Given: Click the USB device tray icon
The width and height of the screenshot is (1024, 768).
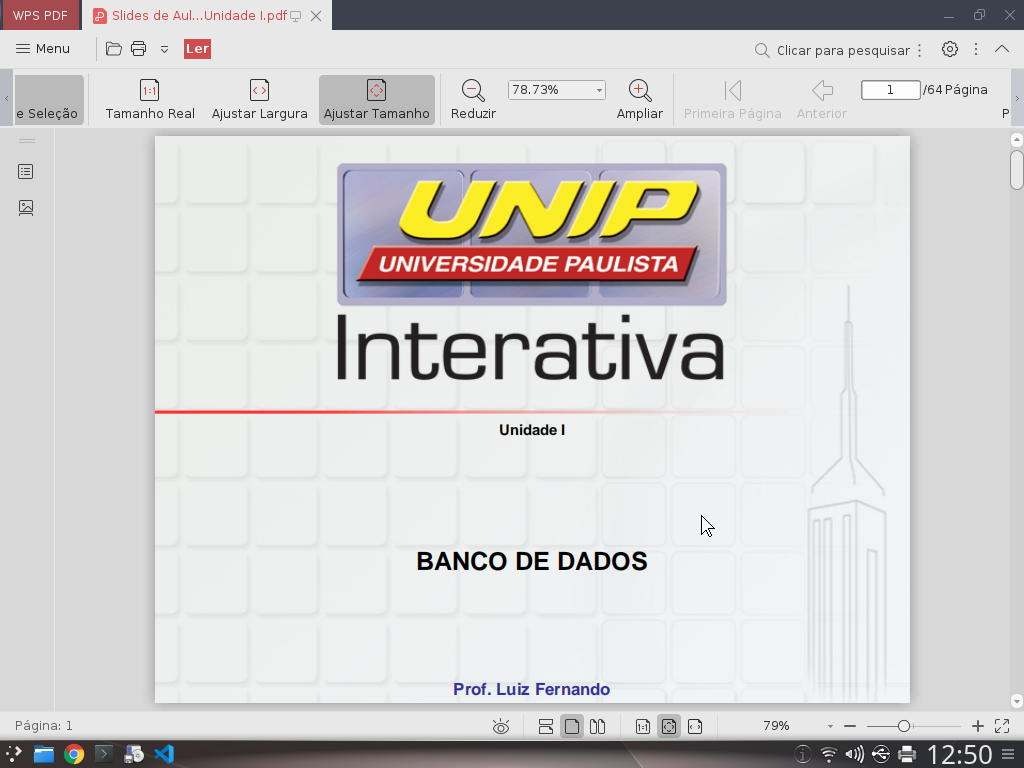Looking at the screenshot, I should 881,754.
